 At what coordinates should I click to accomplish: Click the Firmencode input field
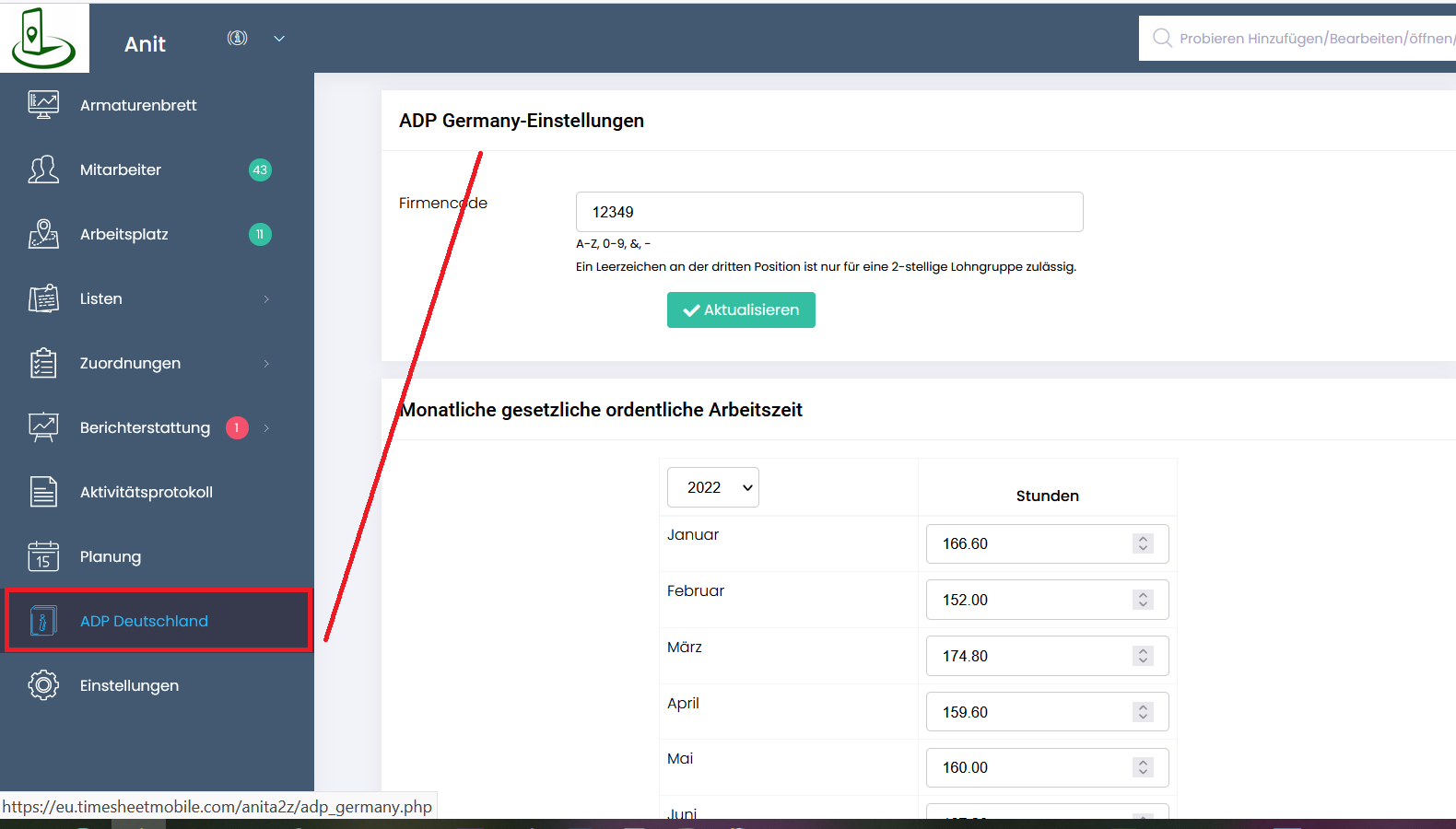pos(829,212)
